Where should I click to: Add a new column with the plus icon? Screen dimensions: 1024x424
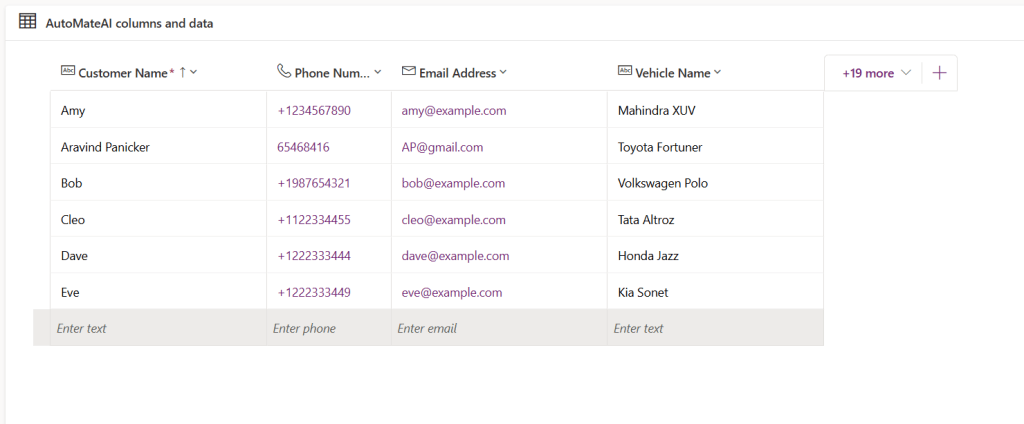pos(938,73)
